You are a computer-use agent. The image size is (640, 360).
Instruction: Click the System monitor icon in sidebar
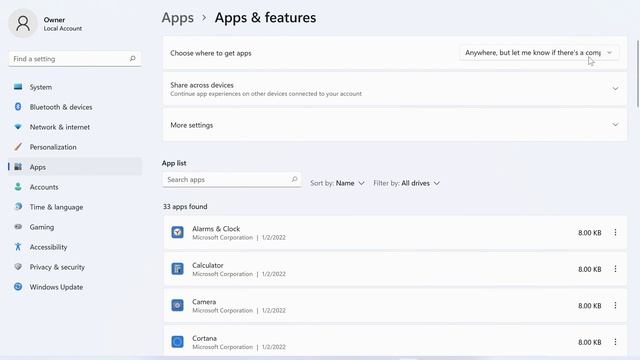[x=18, y=87]
